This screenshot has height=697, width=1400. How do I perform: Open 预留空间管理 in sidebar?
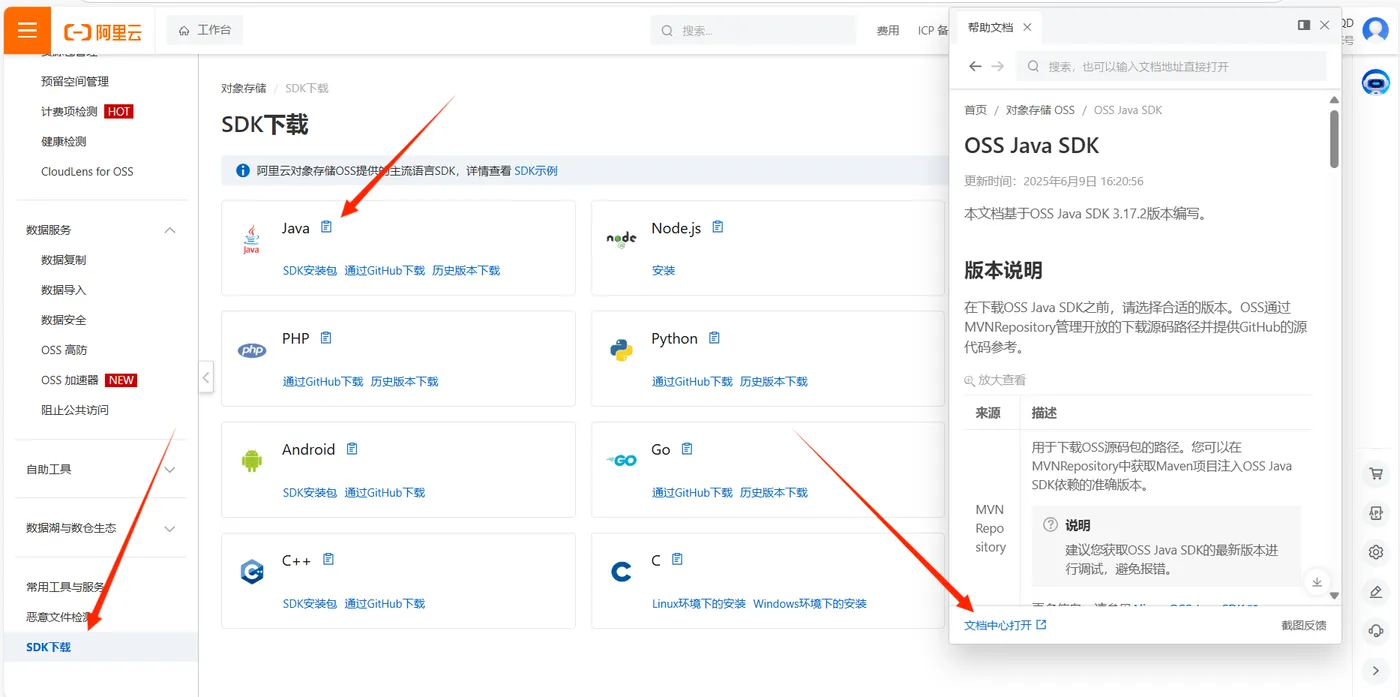point(75,81)
